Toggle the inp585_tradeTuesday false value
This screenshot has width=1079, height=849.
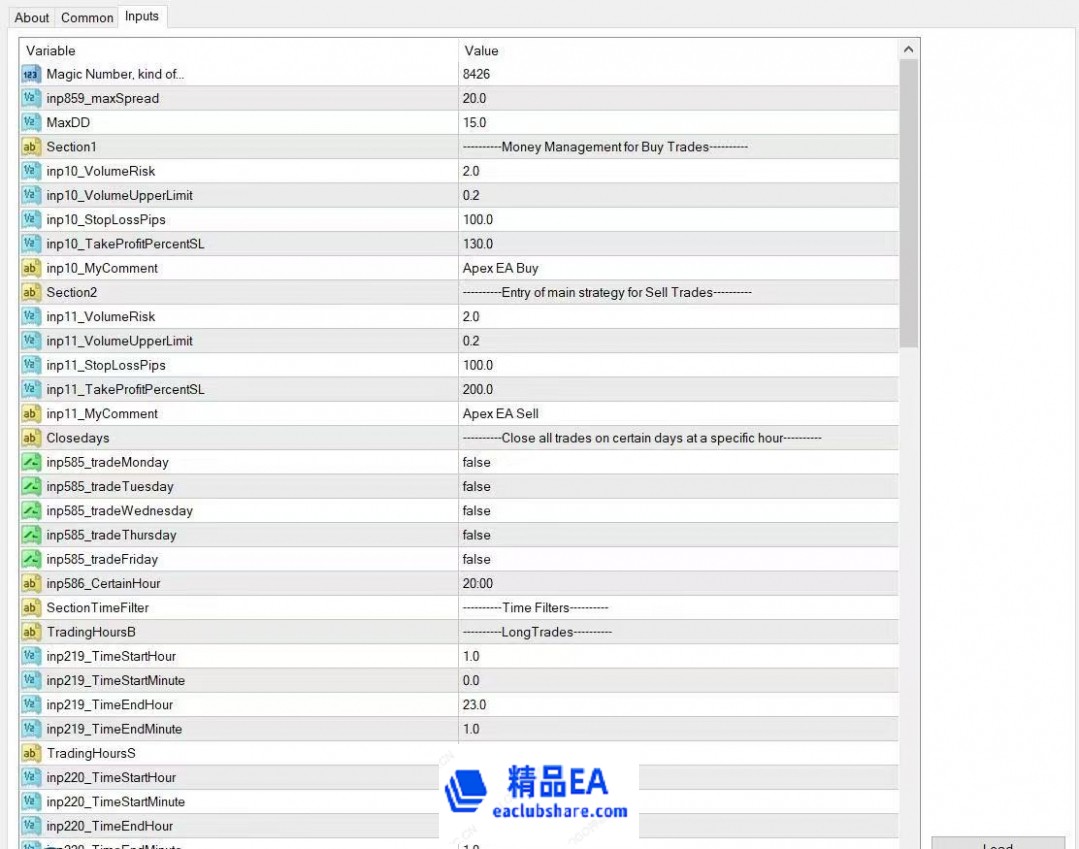click(477, 487)
